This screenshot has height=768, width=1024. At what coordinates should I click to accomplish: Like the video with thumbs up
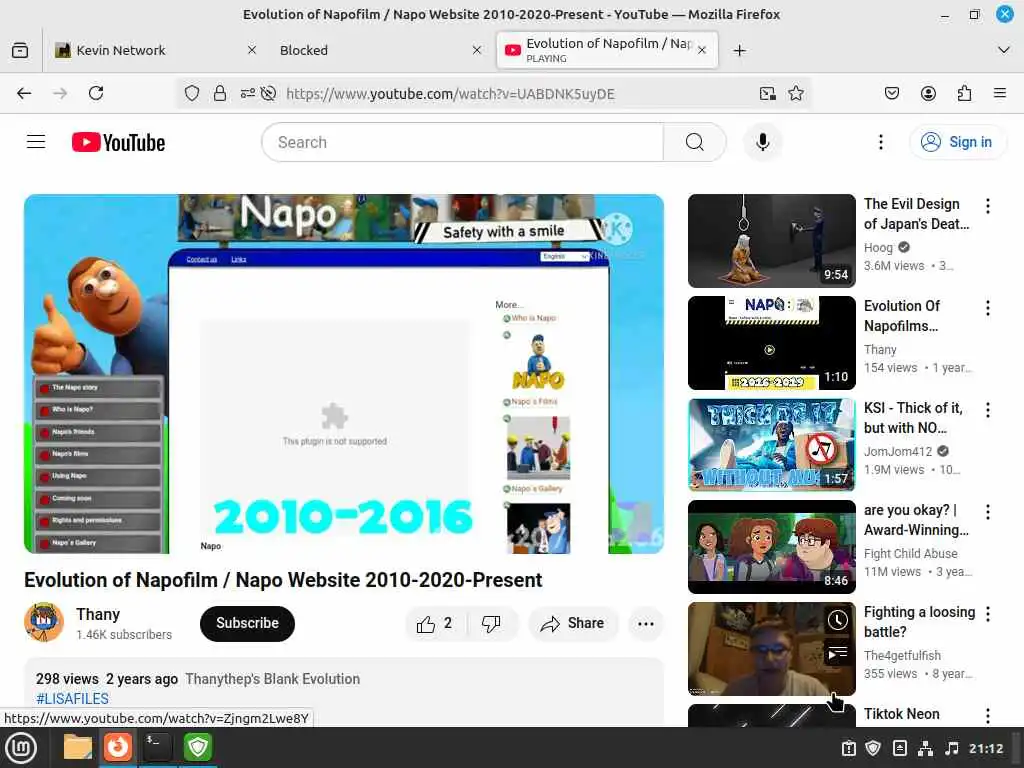[x=435, y=624]
